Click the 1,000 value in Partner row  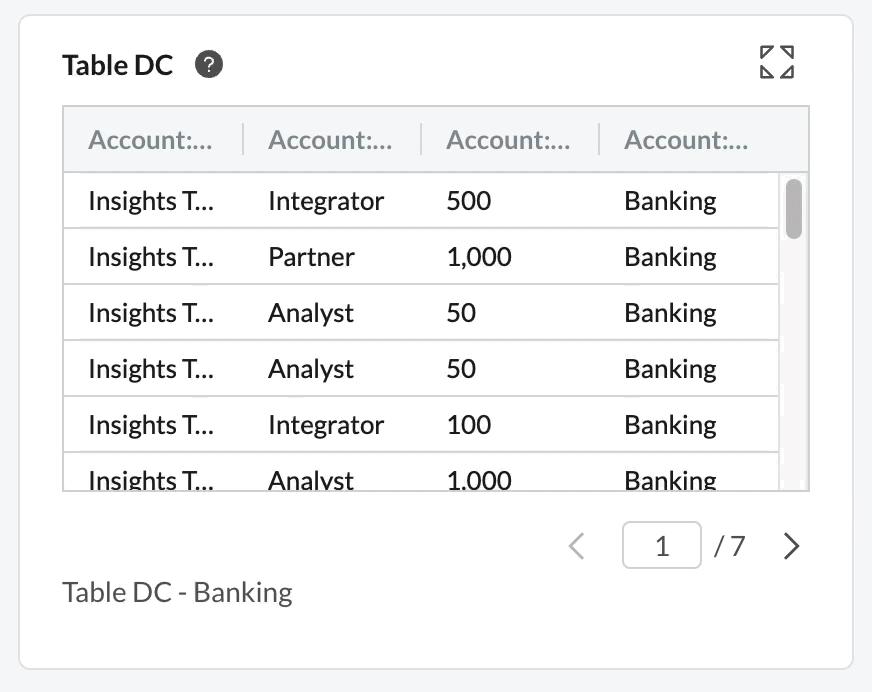pos(479,257)
